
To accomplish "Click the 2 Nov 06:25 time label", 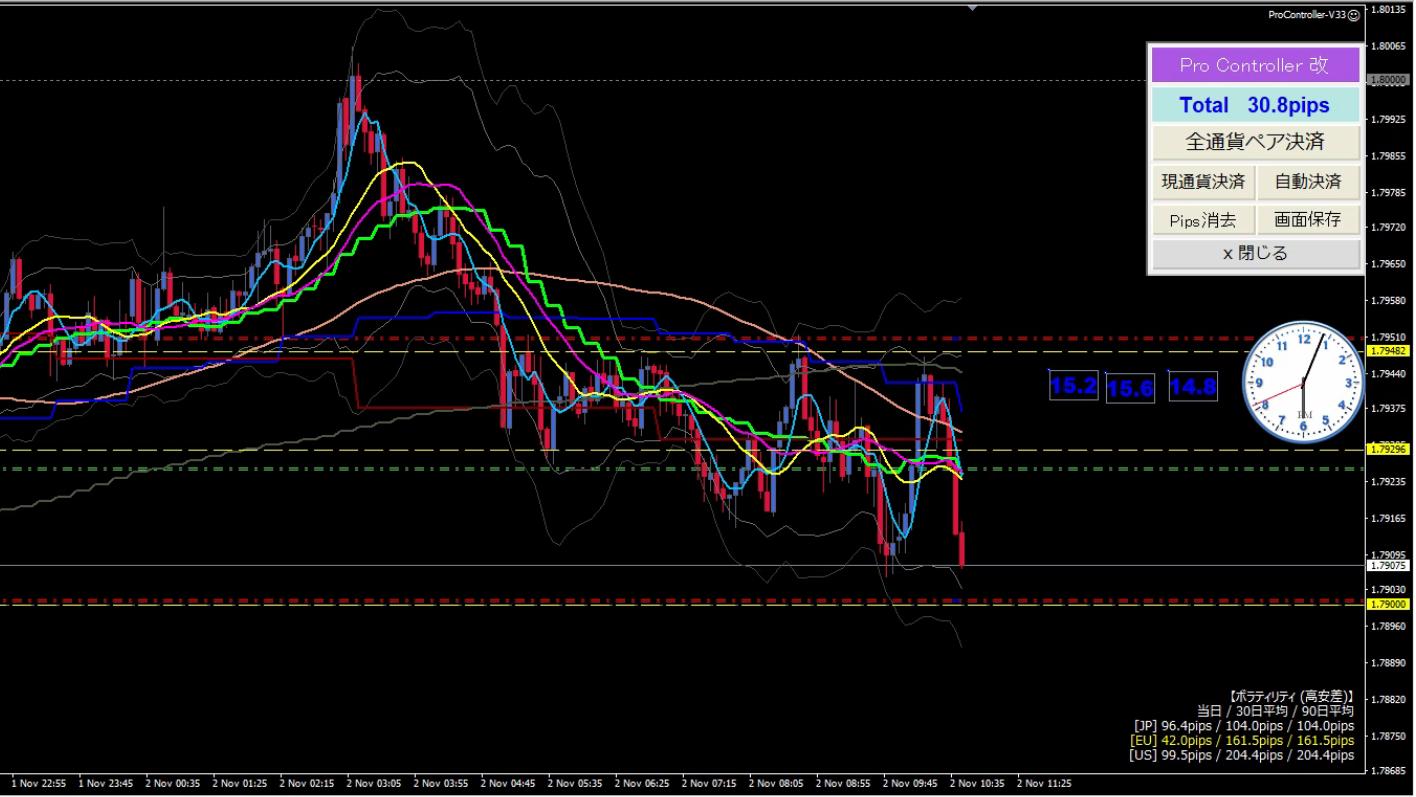I will 642,784.
